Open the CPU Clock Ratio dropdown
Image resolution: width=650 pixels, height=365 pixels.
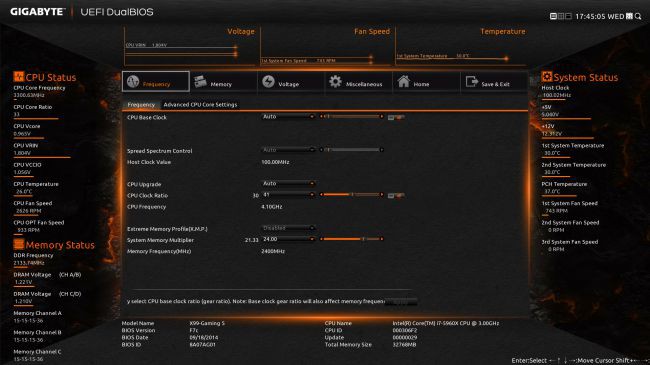pyautogui.click(x=289, y=195)
